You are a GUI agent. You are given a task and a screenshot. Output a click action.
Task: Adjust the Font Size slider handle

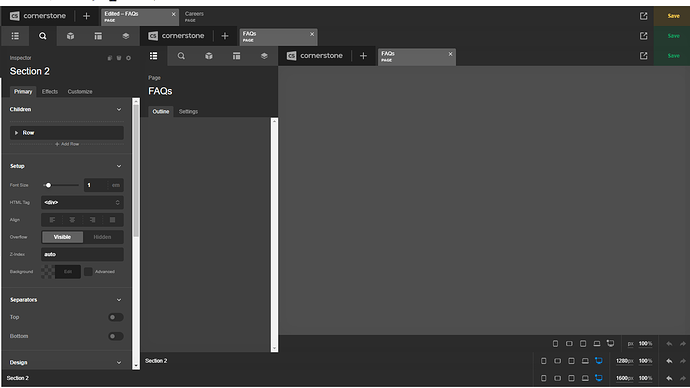48,185
